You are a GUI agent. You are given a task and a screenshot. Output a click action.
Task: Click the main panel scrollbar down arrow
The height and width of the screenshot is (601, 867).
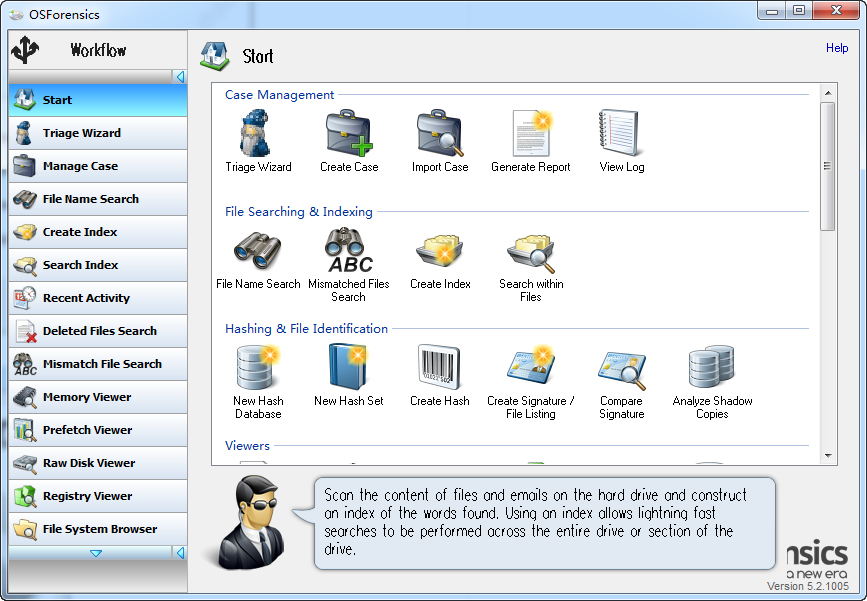point(828,456)
